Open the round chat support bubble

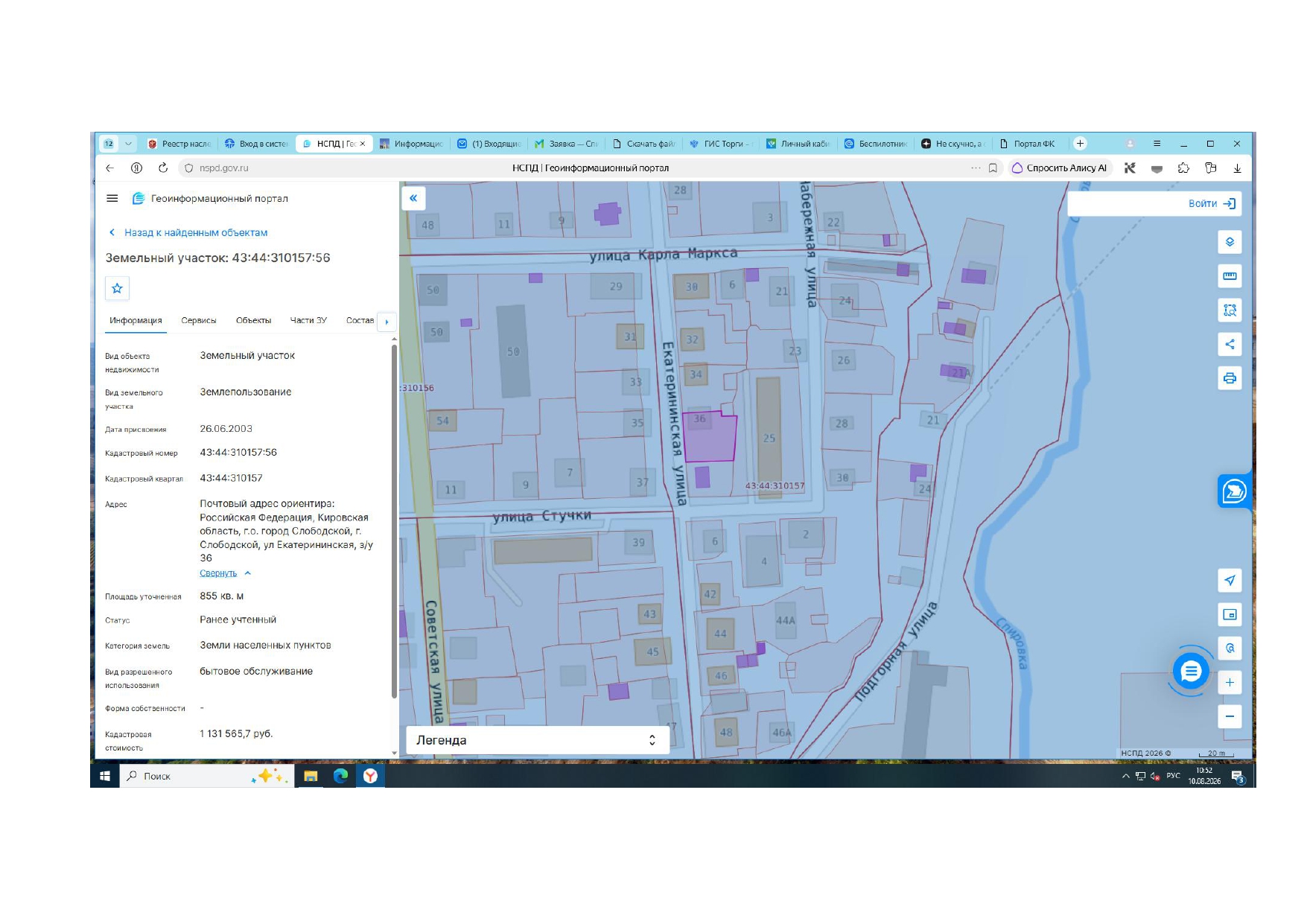[x=1190, y=672]
